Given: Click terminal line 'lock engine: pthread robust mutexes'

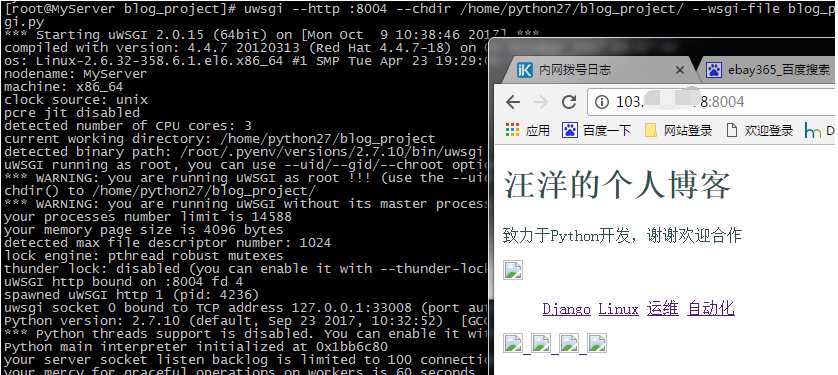Looking at the screenshot, I should pyautogui.click(x=143, y=256).
